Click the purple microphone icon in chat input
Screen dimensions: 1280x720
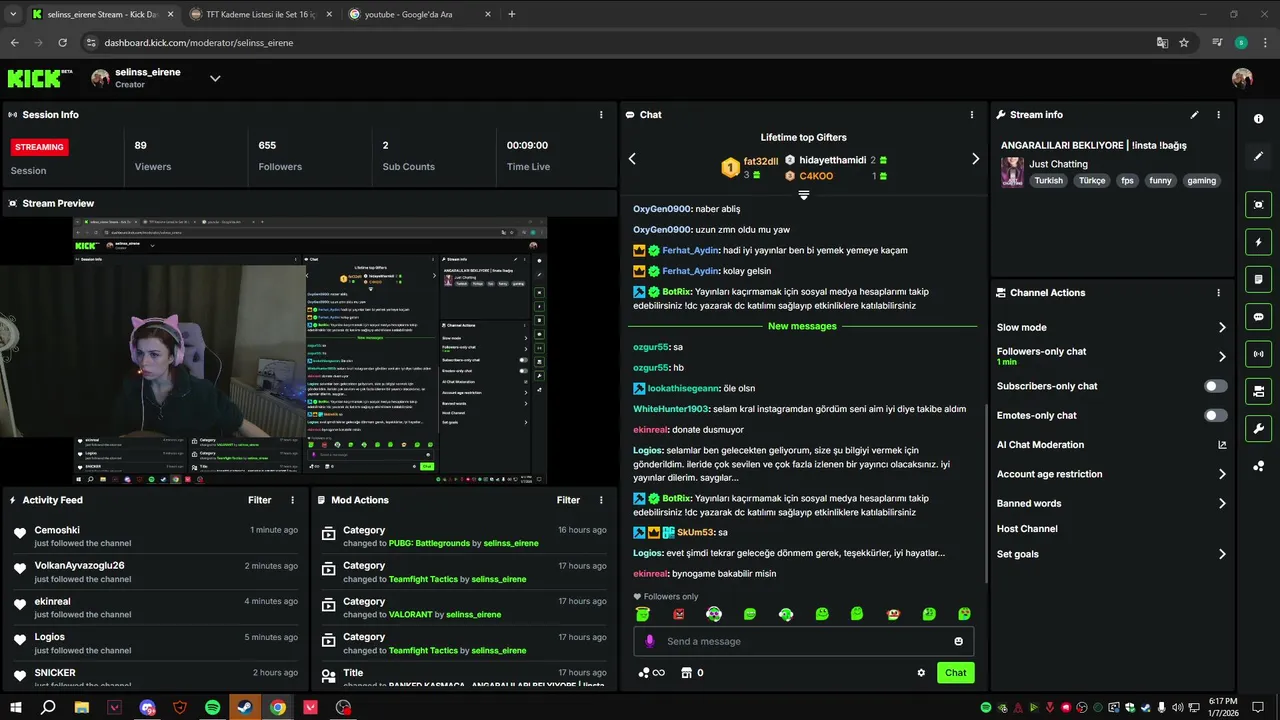650,641
